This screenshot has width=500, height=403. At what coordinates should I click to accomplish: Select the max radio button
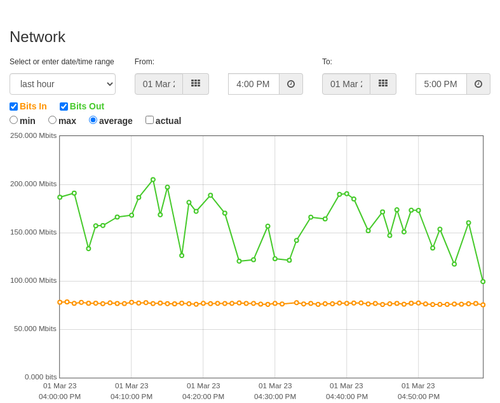[52, 120]
